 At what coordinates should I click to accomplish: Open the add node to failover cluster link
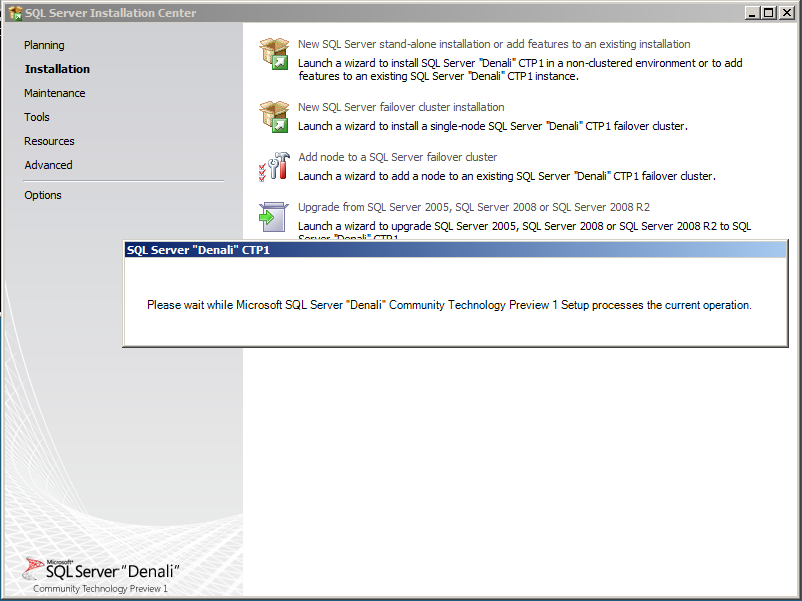click(x=398, y=157)
